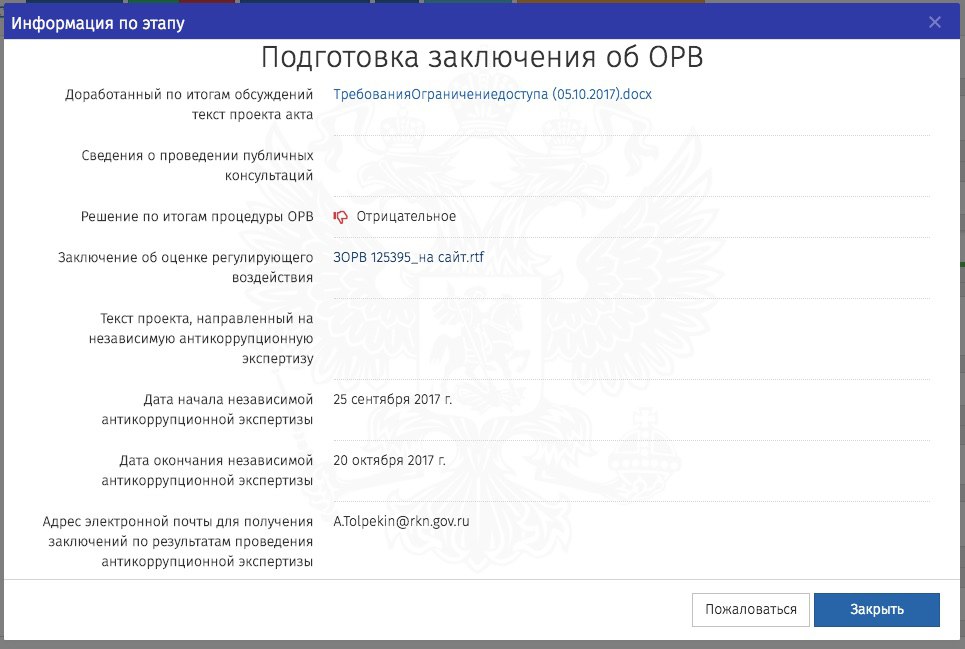Image resolution: width=965 pixels, height=649 pixels.
Task: Click the Информация по этапу title
Action: [x=98, y=23]
